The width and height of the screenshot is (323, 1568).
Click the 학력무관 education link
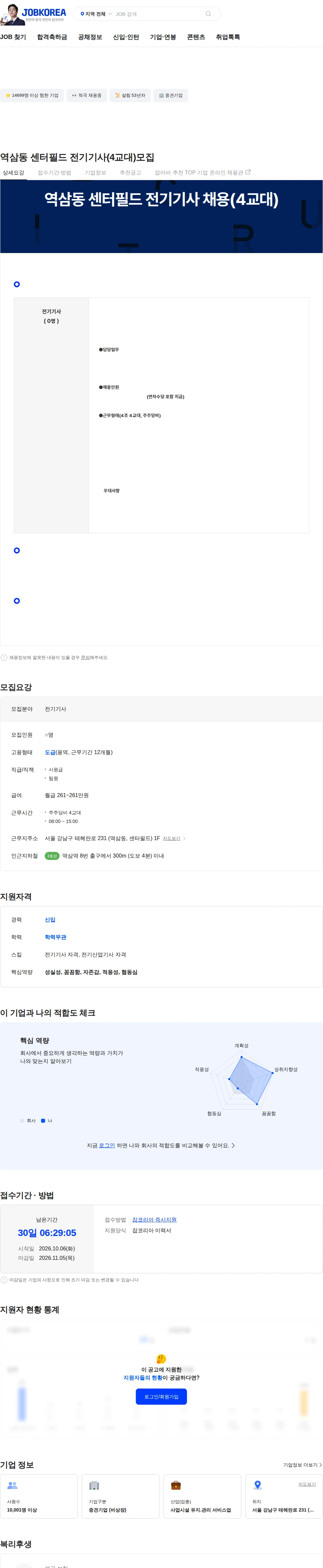pos(56,937)
